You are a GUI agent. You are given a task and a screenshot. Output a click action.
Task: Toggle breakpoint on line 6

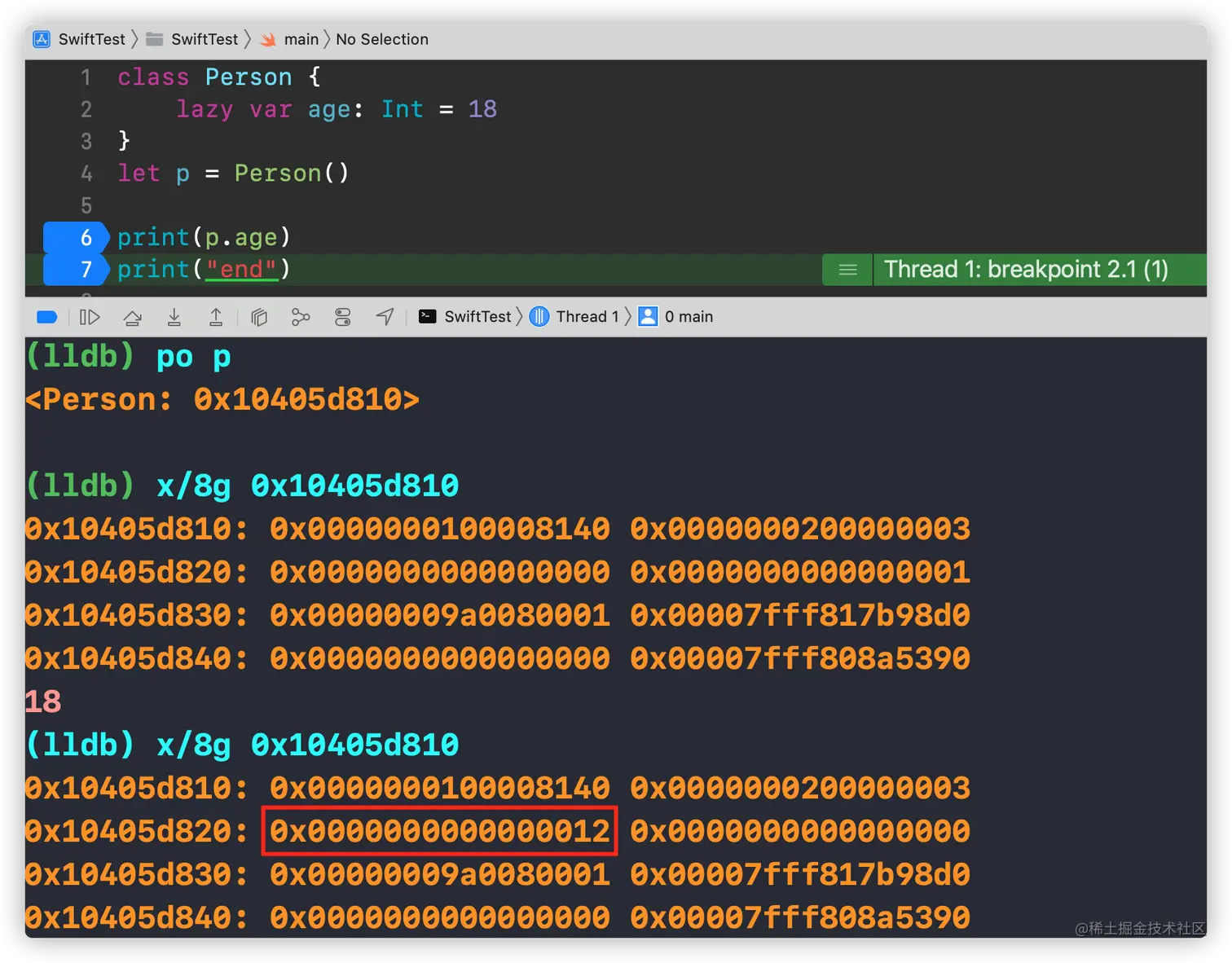[76, 237]
